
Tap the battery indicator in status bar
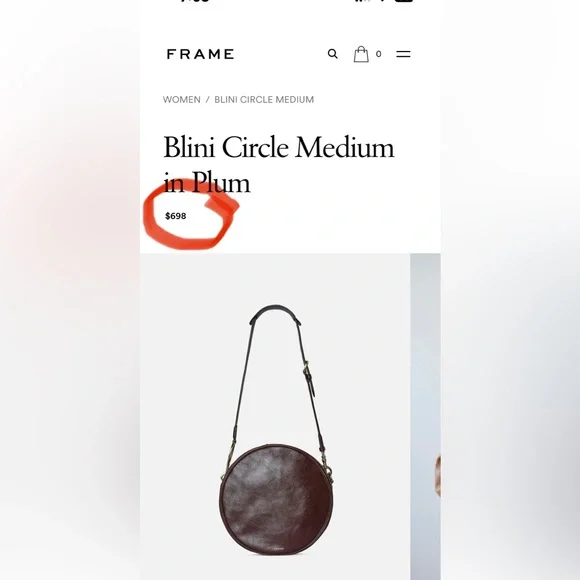(x=404, y=1)
